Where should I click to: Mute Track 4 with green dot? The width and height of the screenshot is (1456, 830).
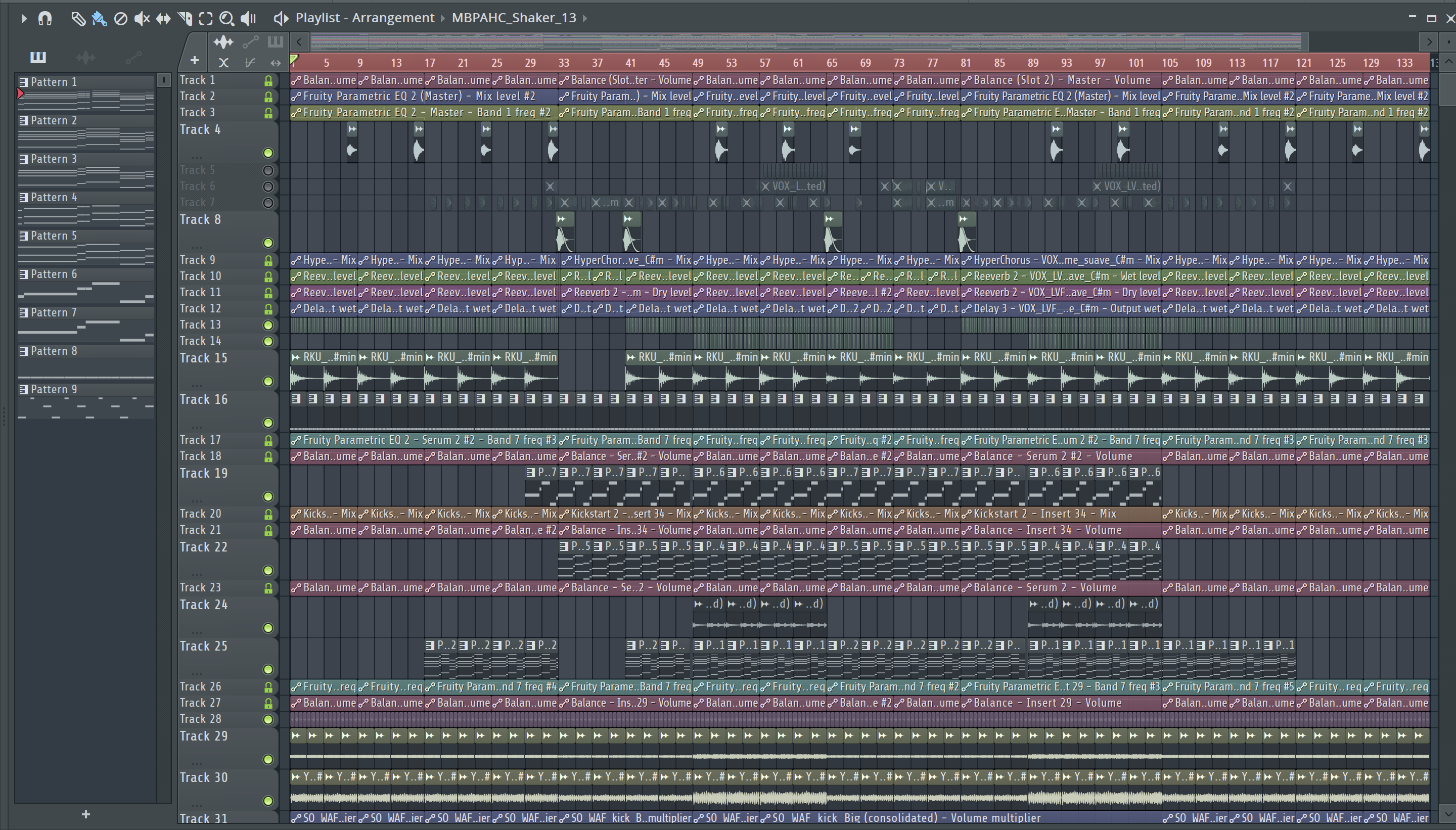pos(268,153)
